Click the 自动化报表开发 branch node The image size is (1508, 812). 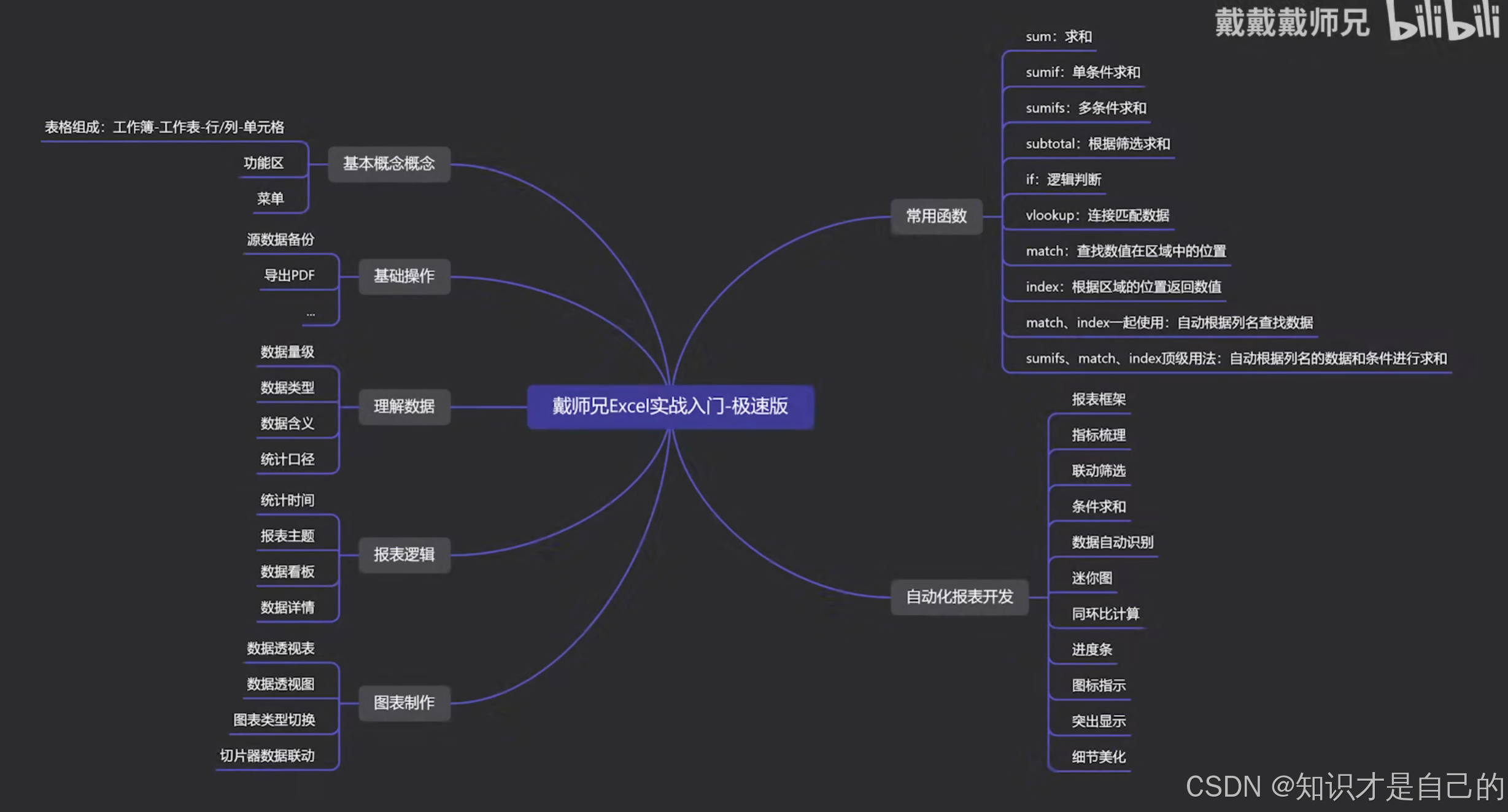coord(959,597)
